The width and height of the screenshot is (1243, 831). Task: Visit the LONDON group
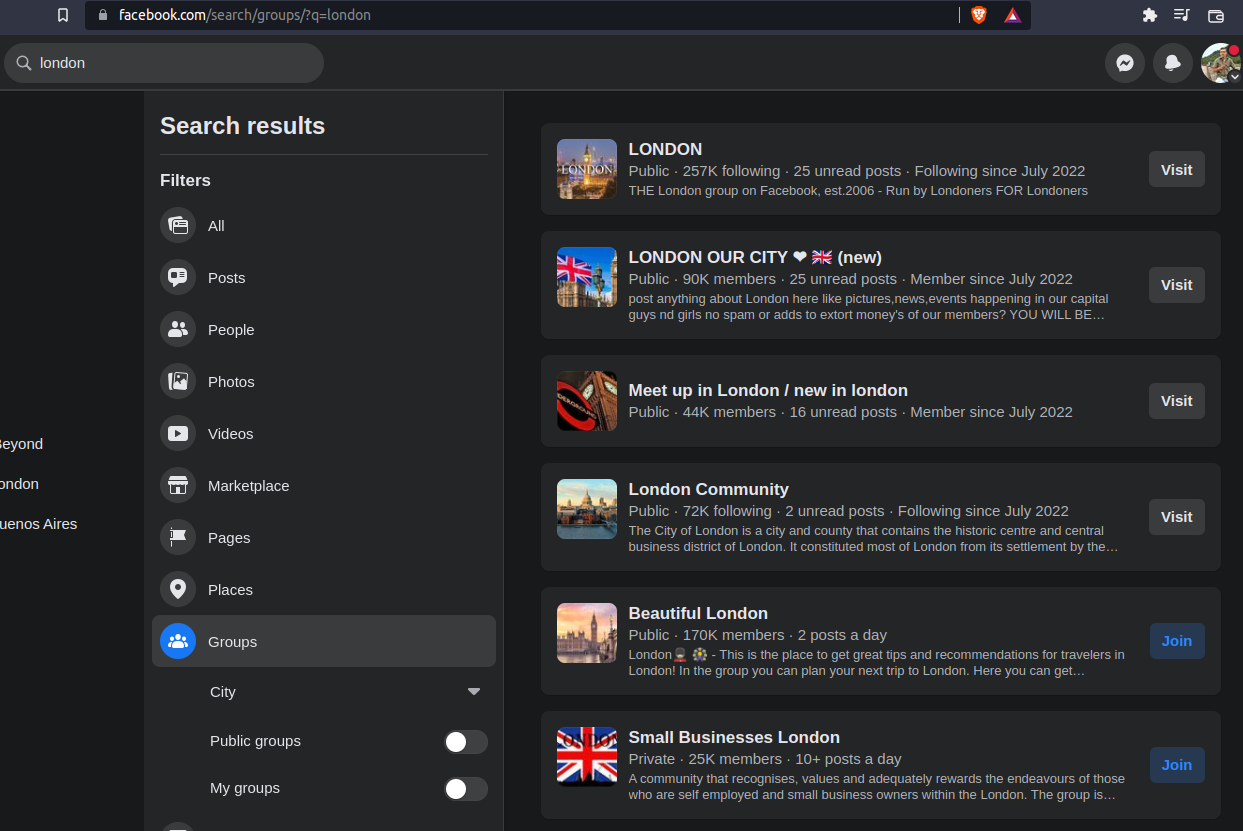[1177, 169]
